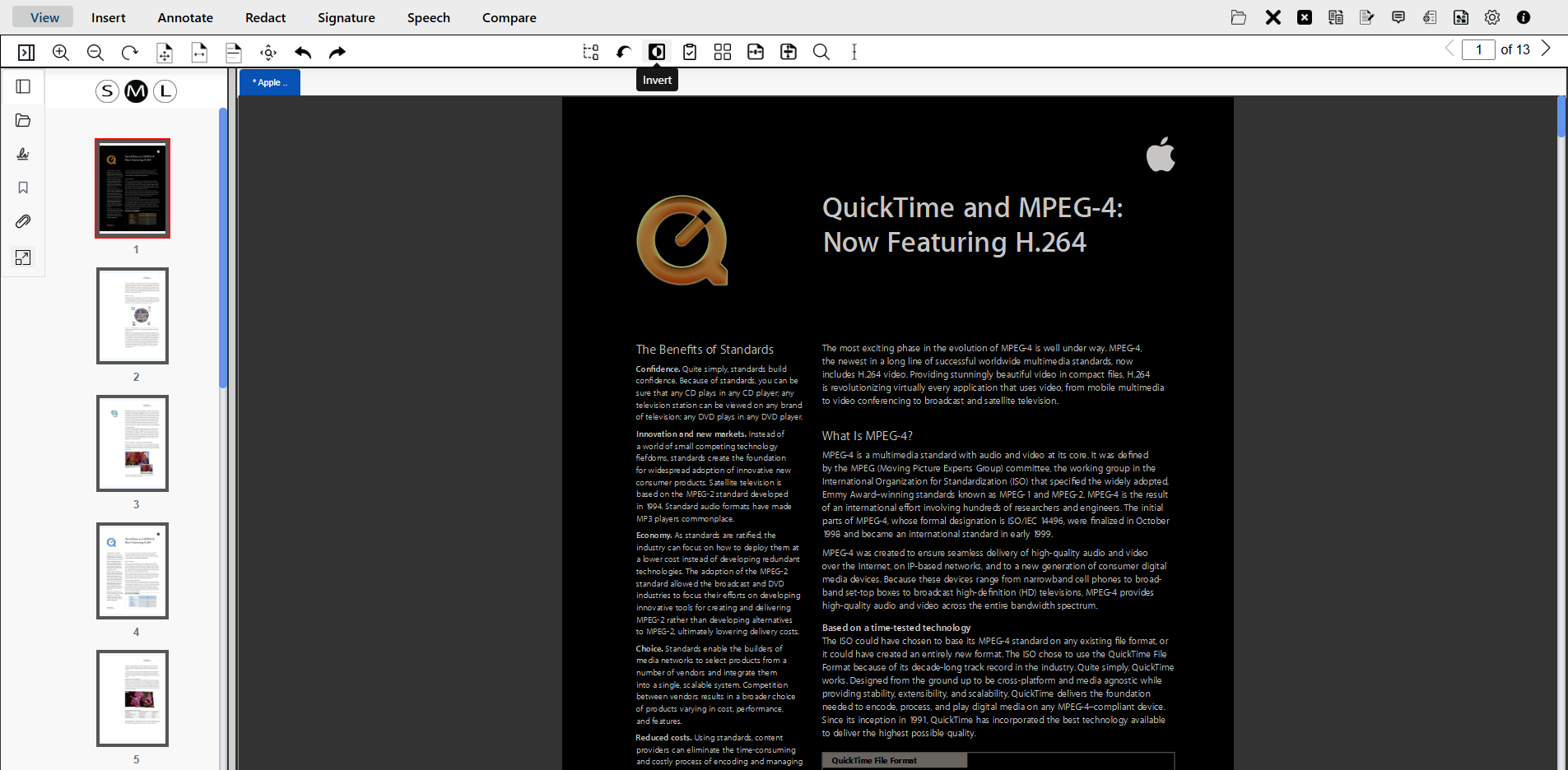Open the attachments paperclip panel
Image resolution: width=1568 pixels, height=770 pixels.
(23, 221)
